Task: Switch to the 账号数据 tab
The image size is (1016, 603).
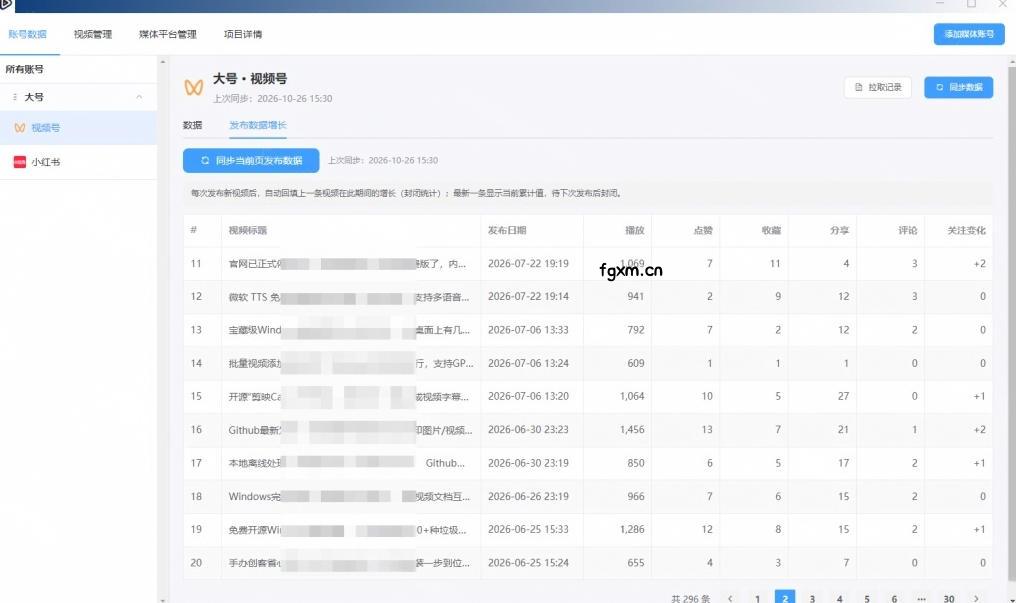Action: (x=27, y=34)
